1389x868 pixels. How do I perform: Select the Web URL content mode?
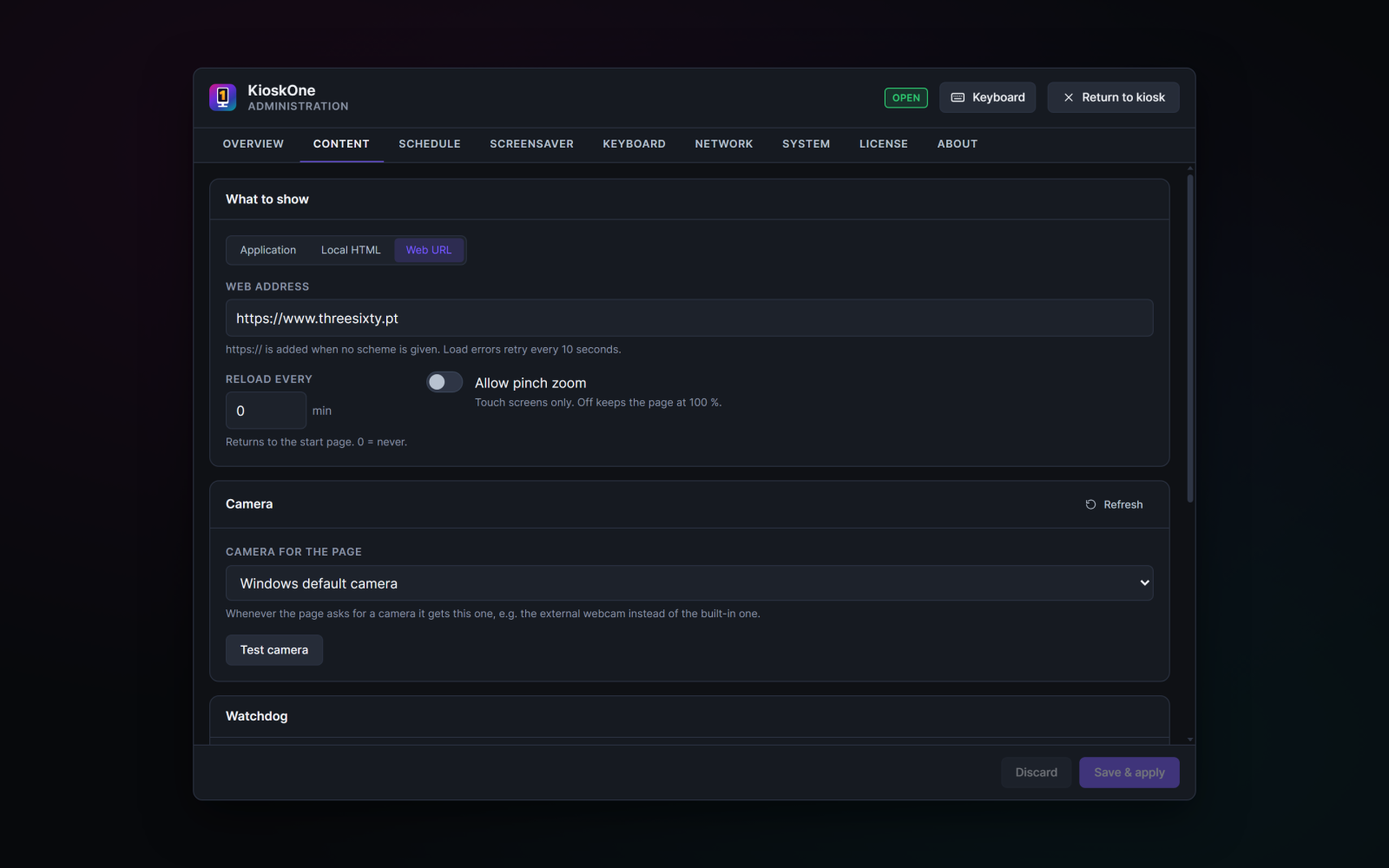click(429, 250)
